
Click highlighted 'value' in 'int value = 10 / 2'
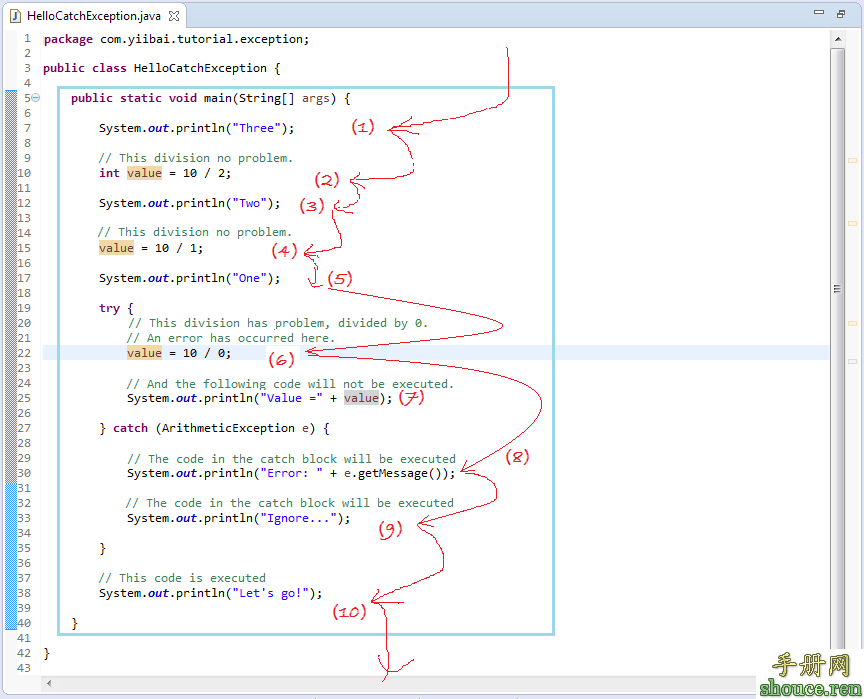(x=144, y=173)
